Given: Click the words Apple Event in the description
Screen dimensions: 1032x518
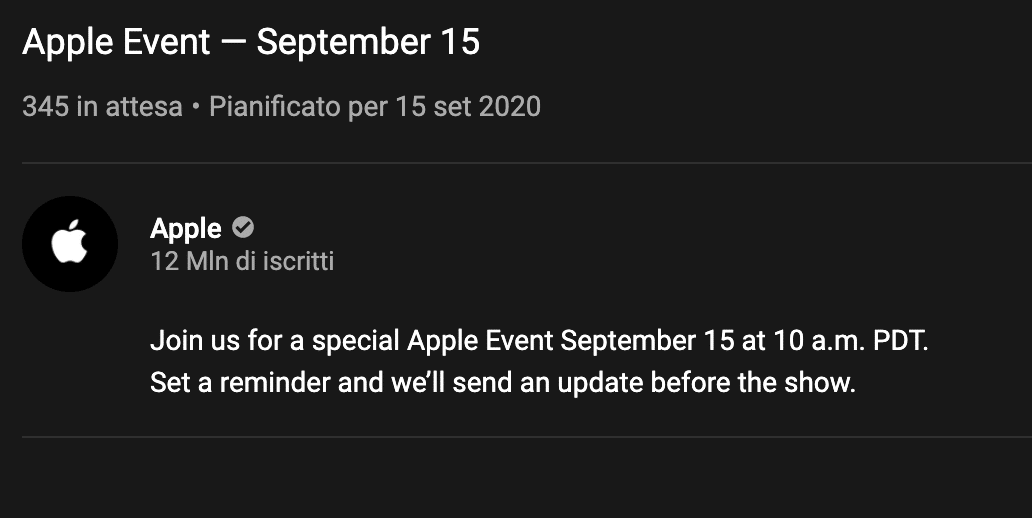Looking at the screenshot, I should (480, 342).
